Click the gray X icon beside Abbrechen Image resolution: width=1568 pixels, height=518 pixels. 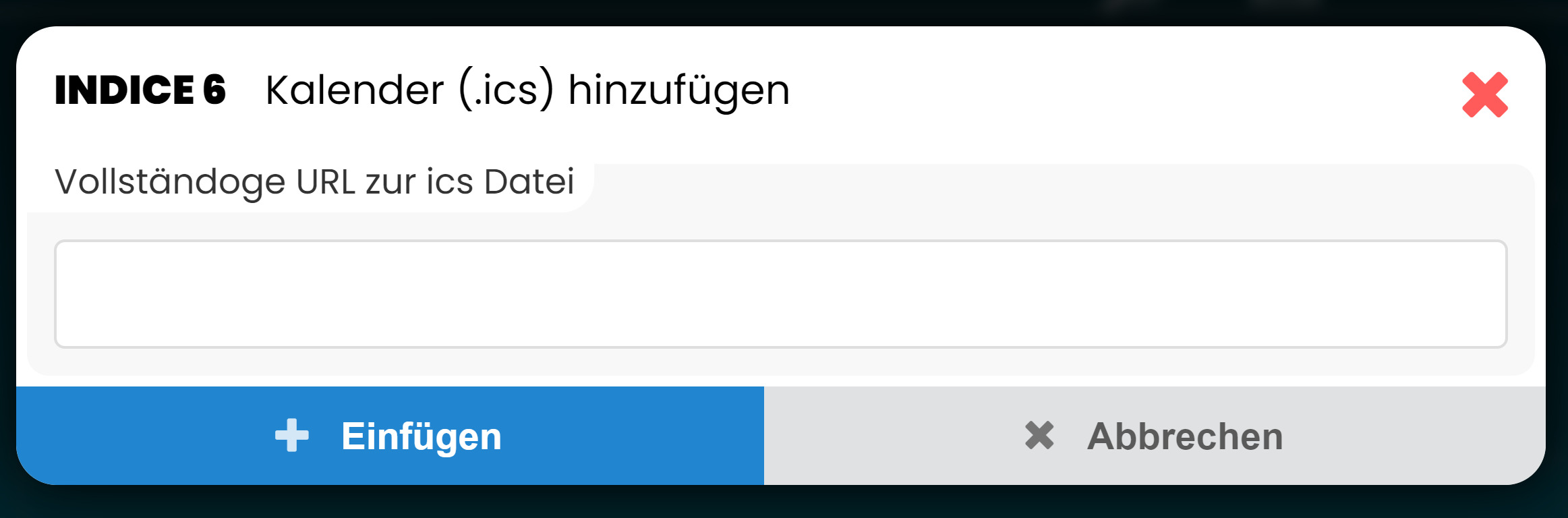(1039, 435)
